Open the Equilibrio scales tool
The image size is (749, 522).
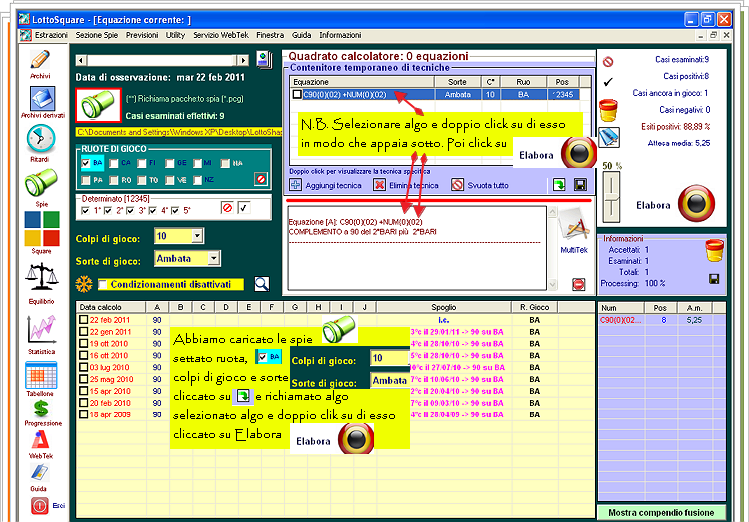pyautogui.click(x=42, y=278)
